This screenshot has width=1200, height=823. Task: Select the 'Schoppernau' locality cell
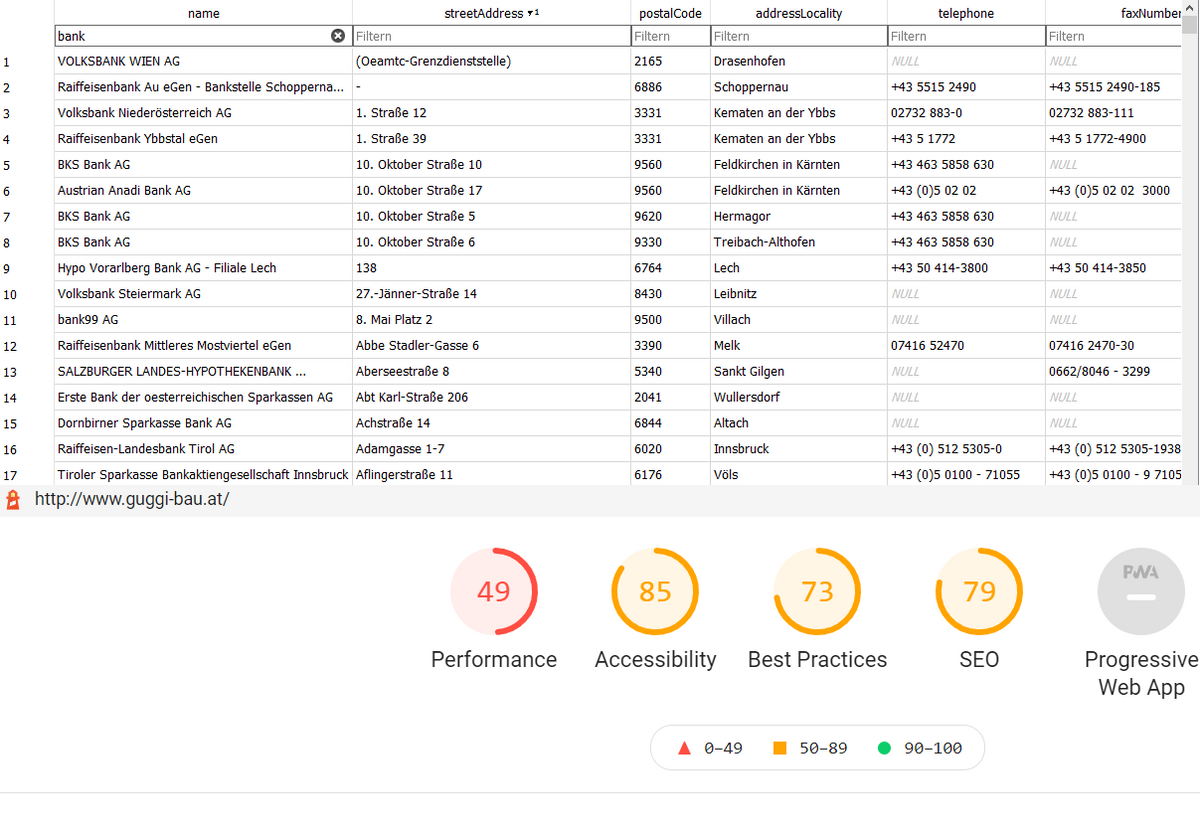798,87
